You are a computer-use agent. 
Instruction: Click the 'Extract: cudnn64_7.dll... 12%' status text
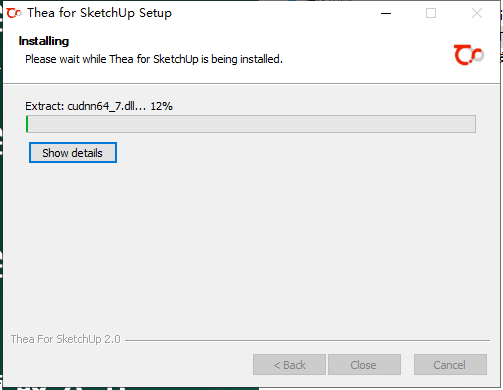pyautogui.click(x=99, y=106)
